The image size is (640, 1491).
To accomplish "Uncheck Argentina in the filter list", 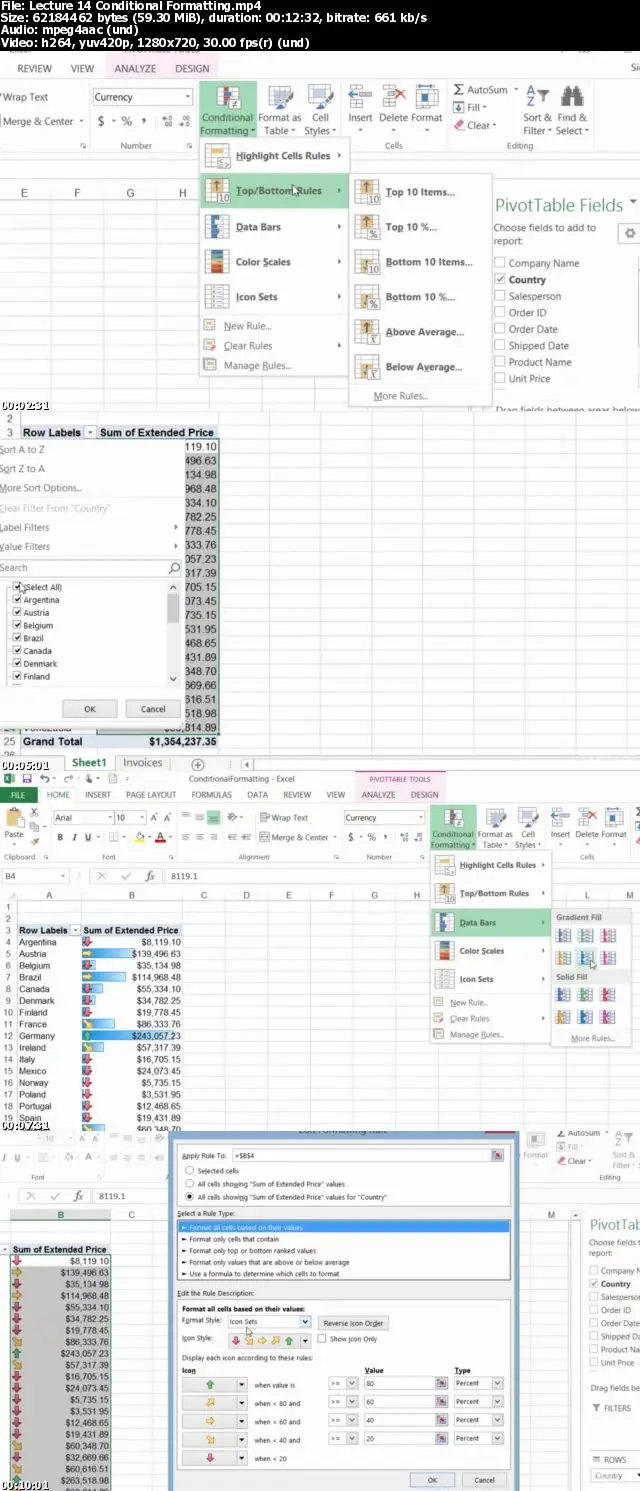I will [16, 600].
